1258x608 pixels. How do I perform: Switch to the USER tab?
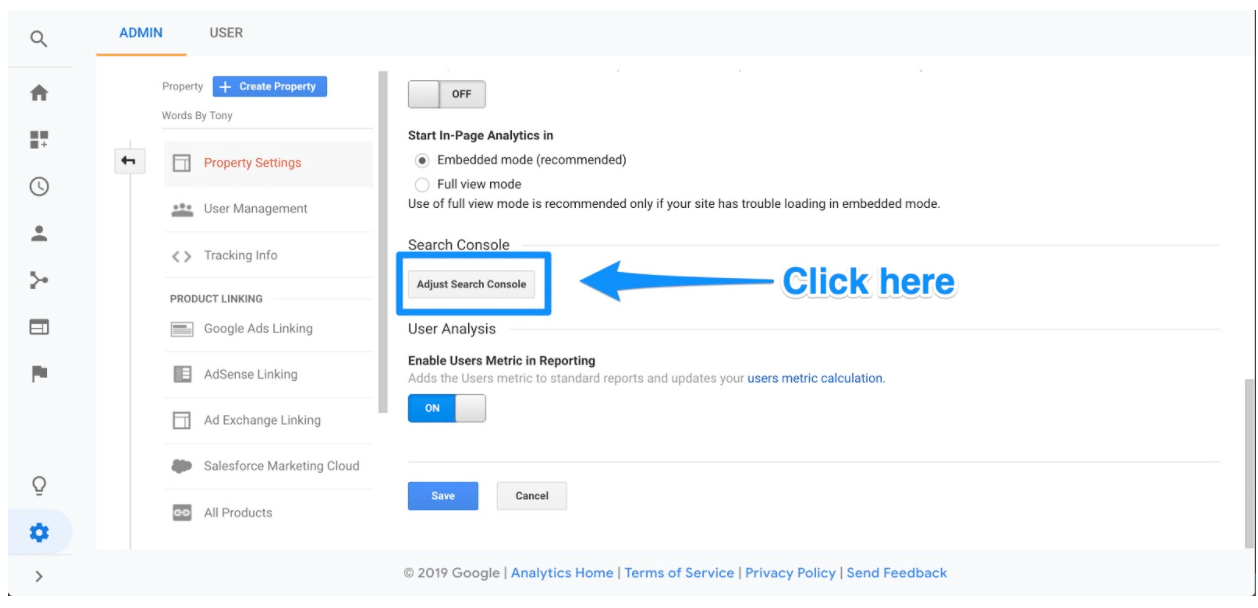(x=226, y=33)
